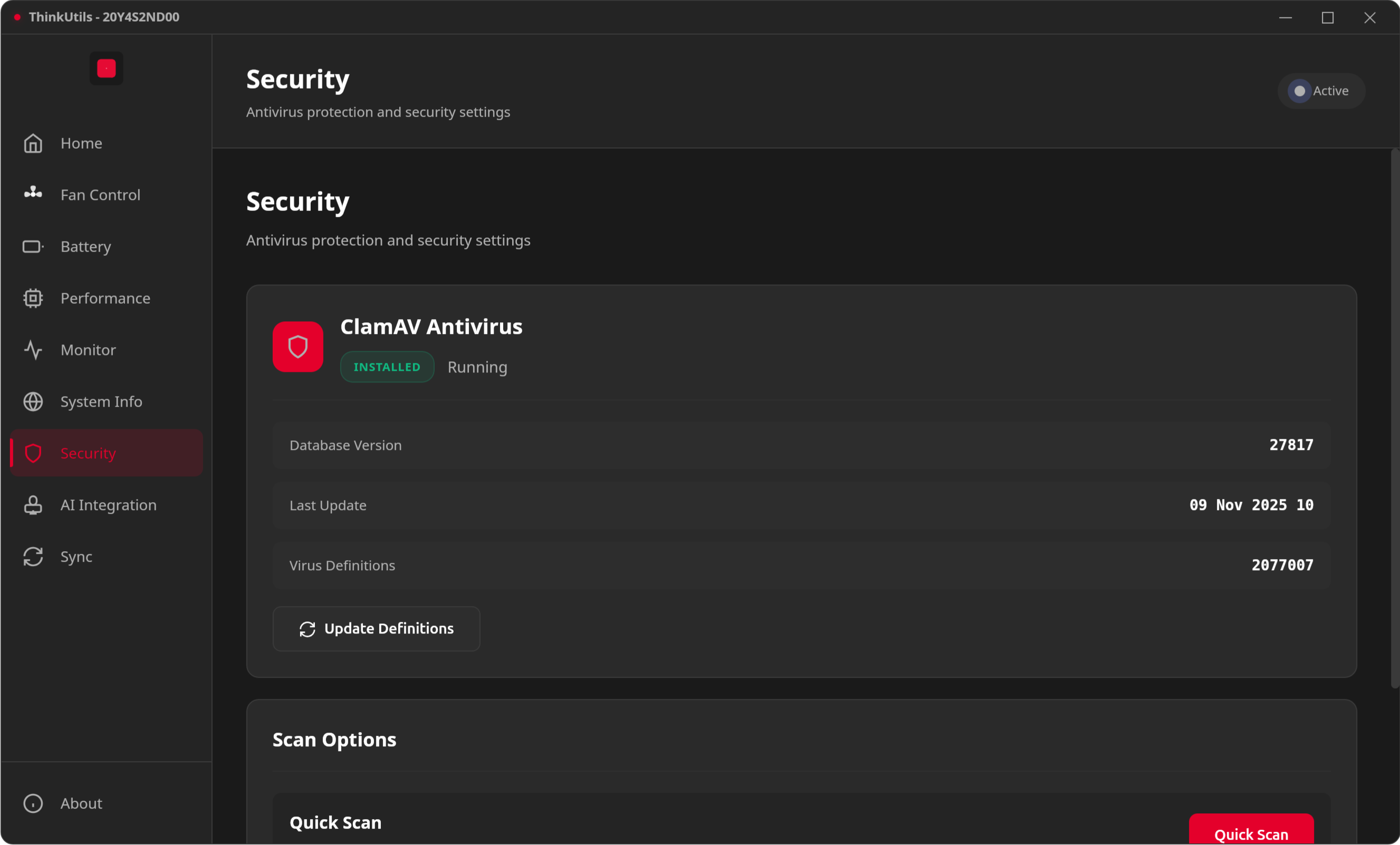Click the Update Definitions button

pyautogui.click(x=376, y=629)
